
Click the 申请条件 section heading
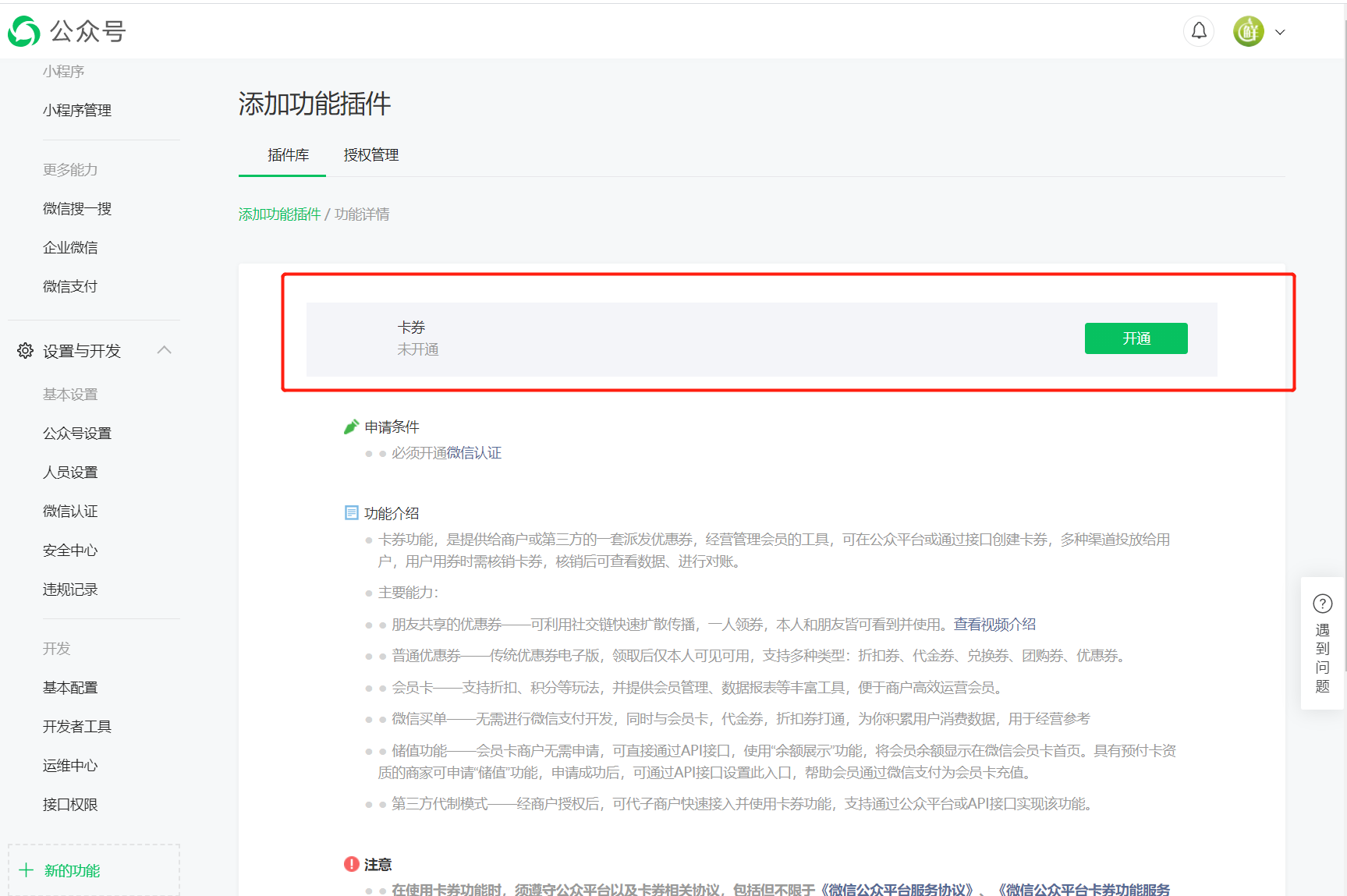pyautogui.click(x=392, y=427)
